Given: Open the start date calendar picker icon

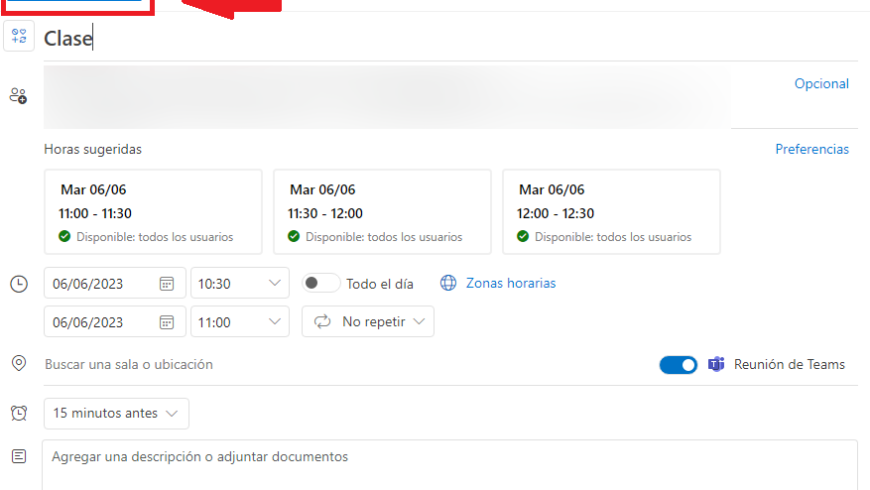Looking at the screenshot, I should coord(166,284).
